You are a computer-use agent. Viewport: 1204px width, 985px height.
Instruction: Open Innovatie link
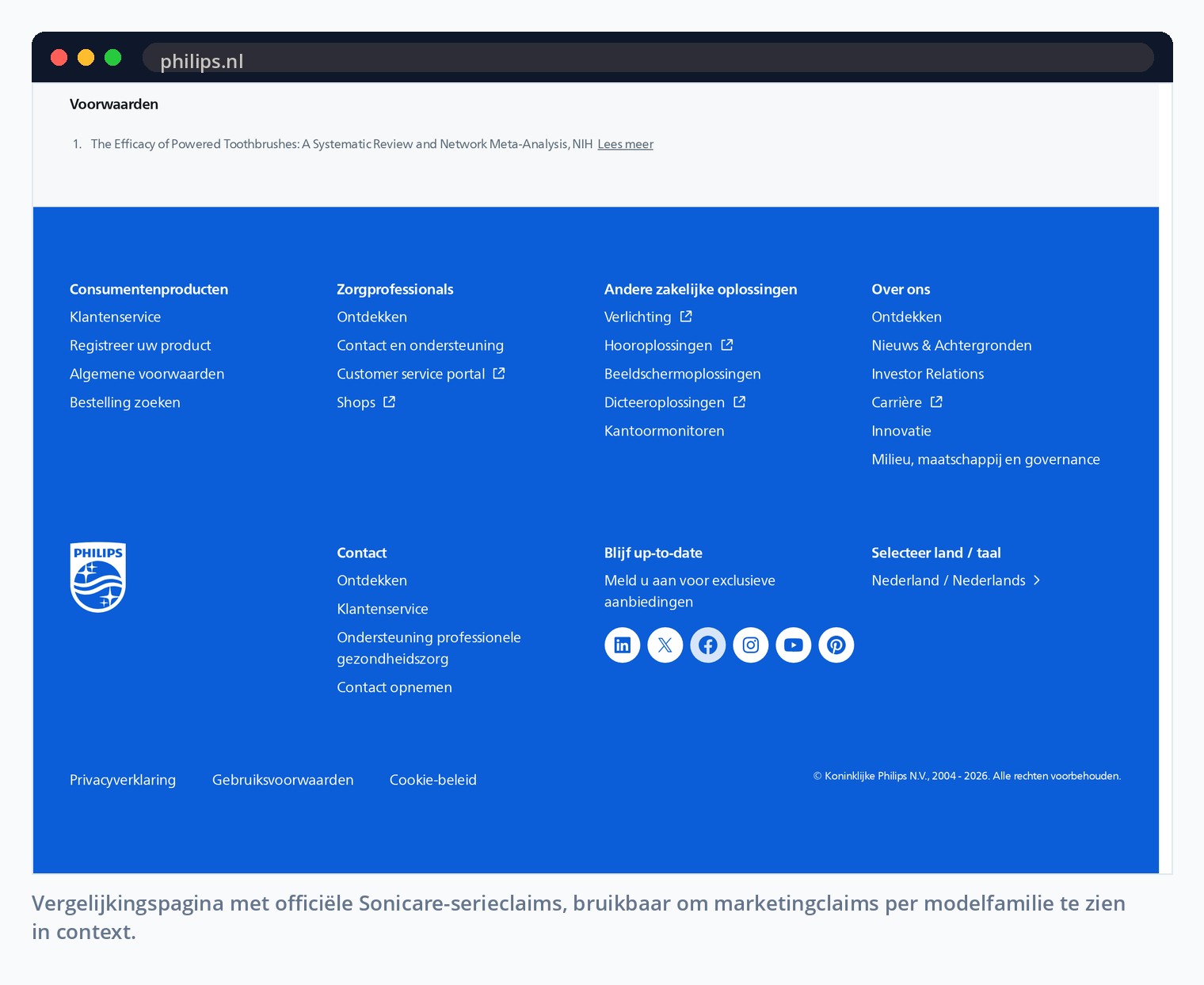point(901,431)
